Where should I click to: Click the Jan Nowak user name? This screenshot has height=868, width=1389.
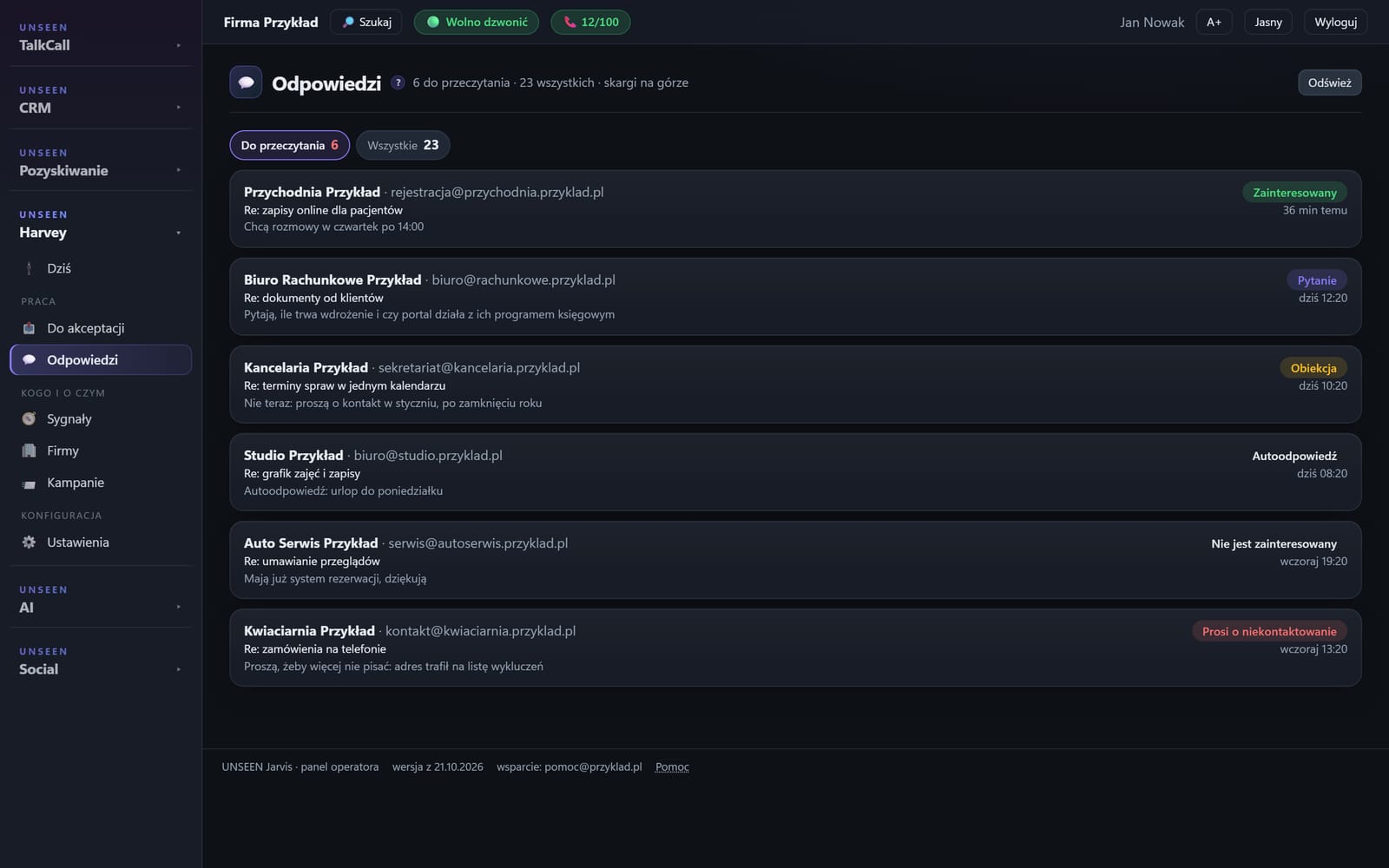pyautogui.click(x=1152, y=23)
